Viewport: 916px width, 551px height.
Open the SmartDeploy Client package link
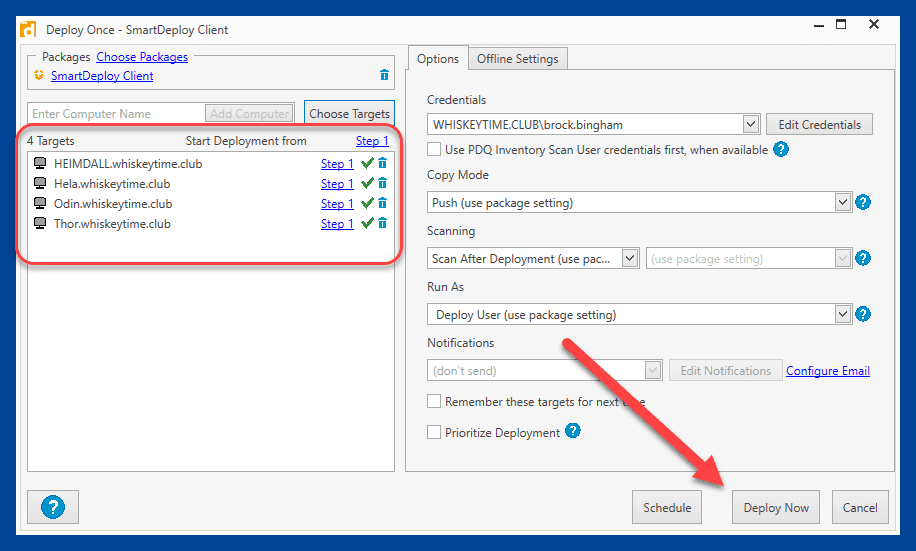click(102, 75)
